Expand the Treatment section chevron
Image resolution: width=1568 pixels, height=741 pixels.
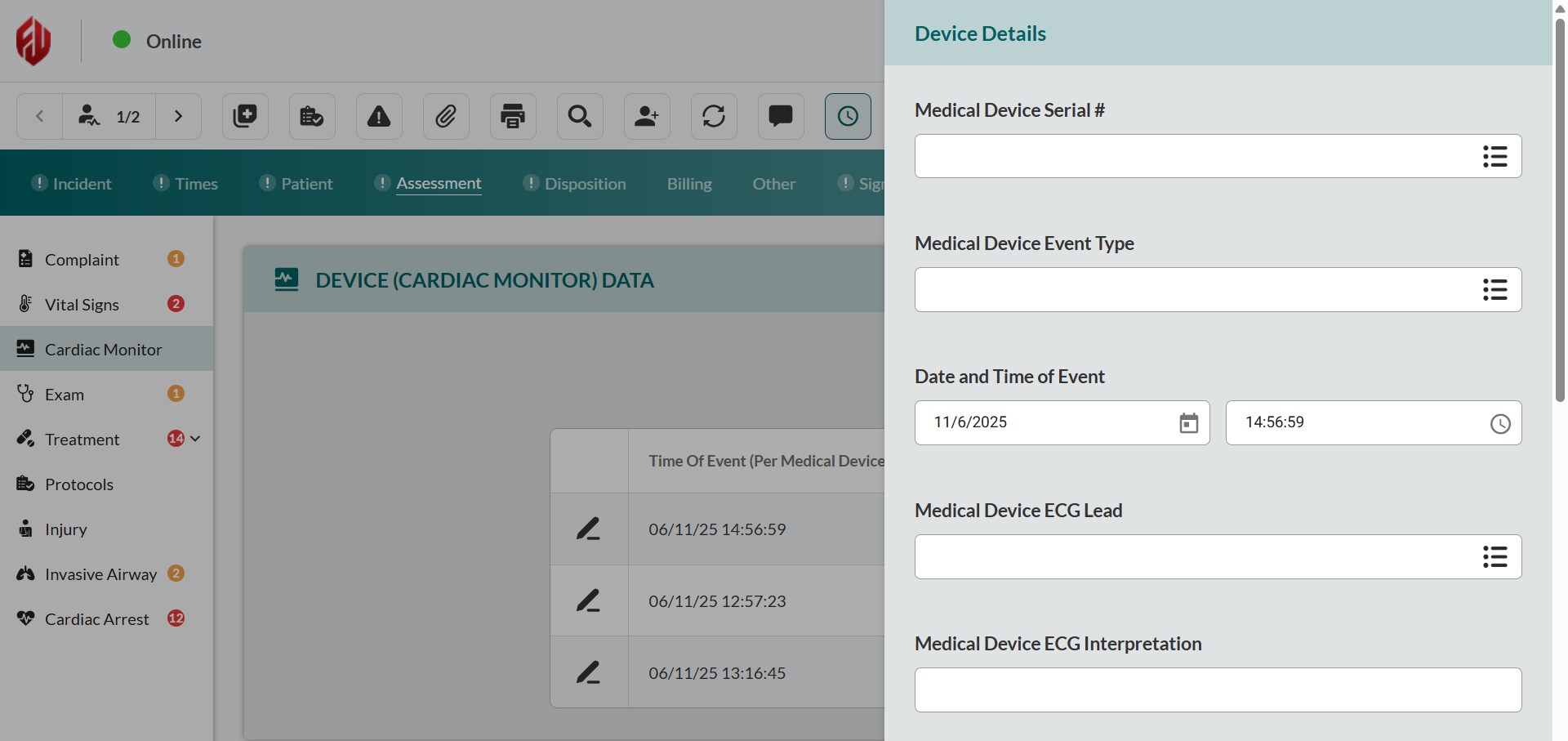pyautogui.click(x=195, y=439)
